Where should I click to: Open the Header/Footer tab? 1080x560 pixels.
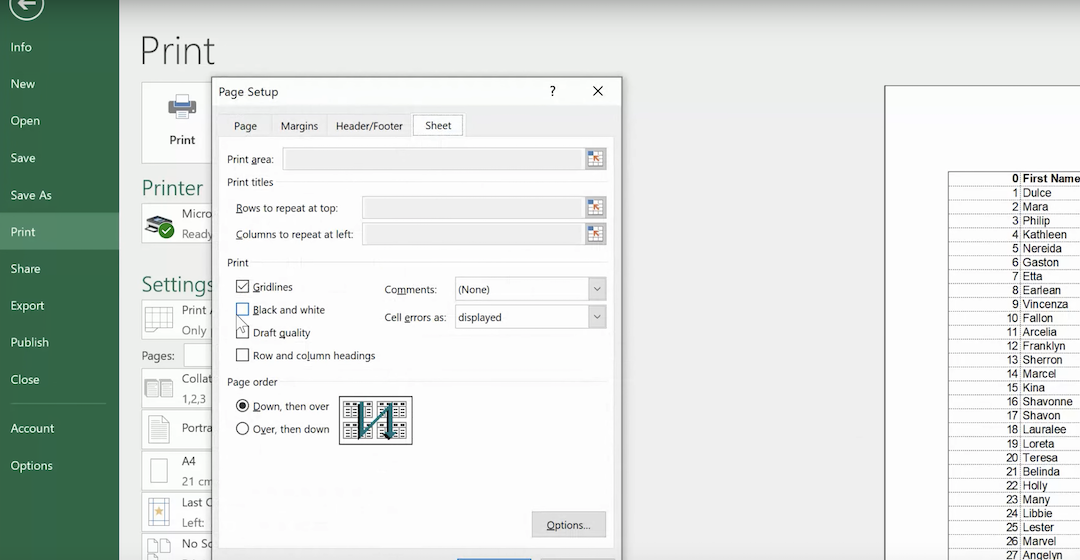click(369, 126)
